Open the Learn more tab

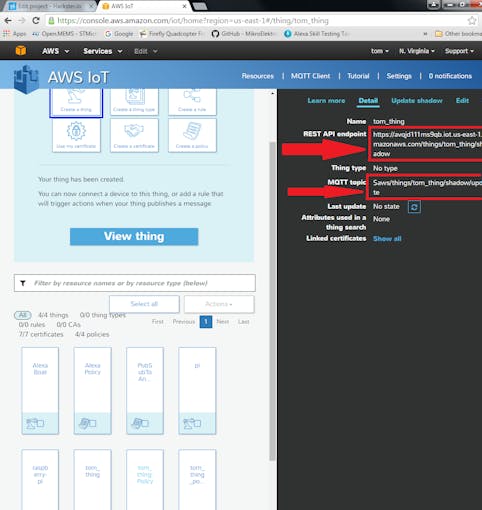click(326, 101)
